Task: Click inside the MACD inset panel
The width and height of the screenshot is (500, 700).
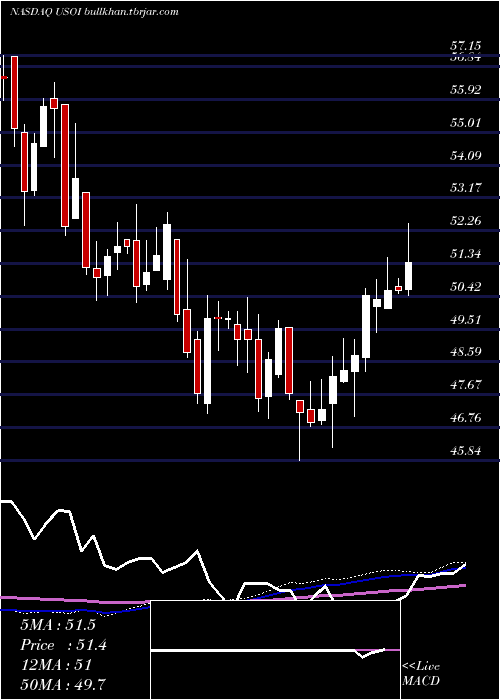Action: (275, 650)
